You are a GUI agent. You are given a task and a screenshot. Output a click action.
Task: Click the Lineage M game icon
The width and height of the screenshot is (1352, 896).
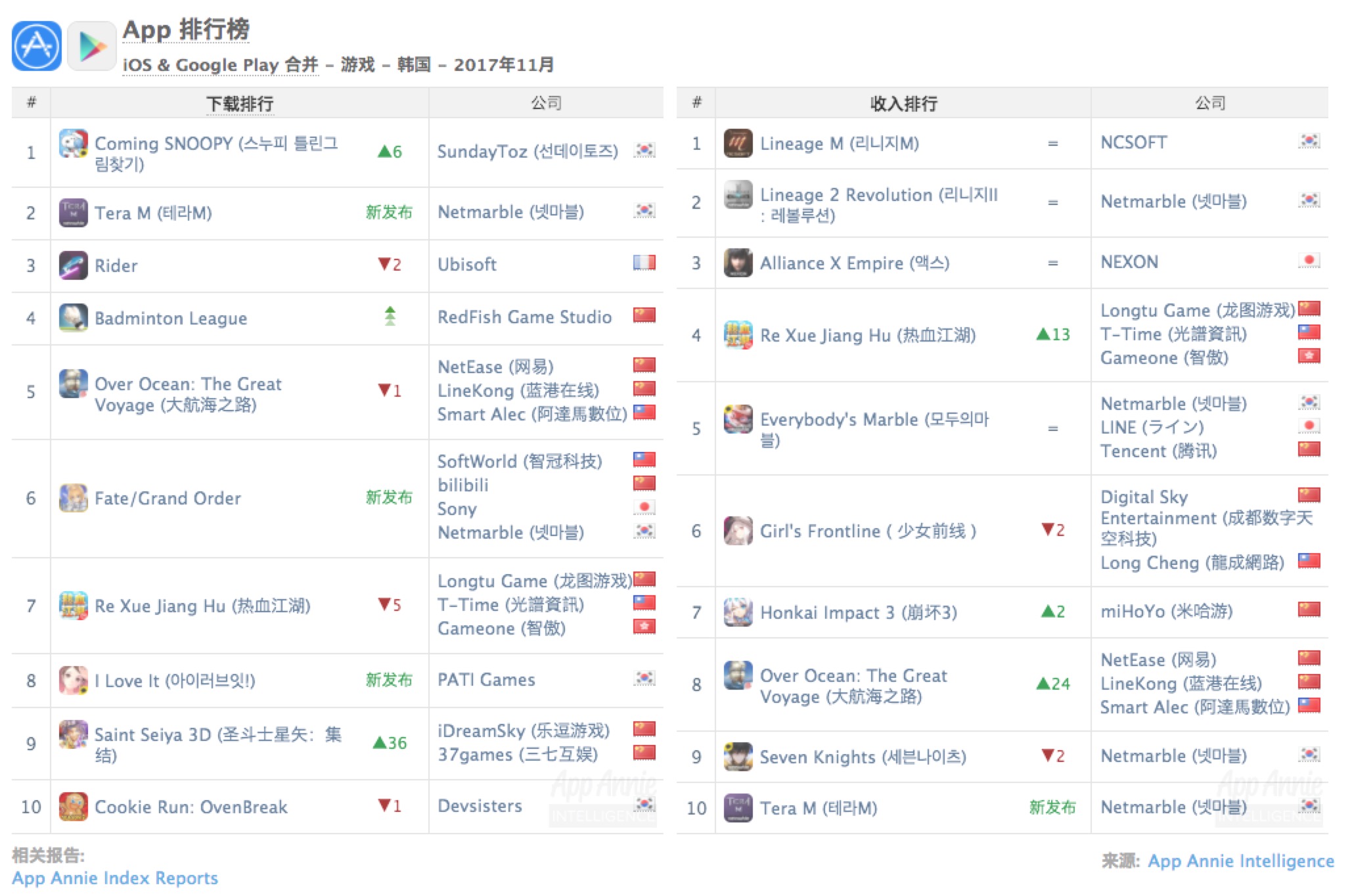click(x=738, y=143)
